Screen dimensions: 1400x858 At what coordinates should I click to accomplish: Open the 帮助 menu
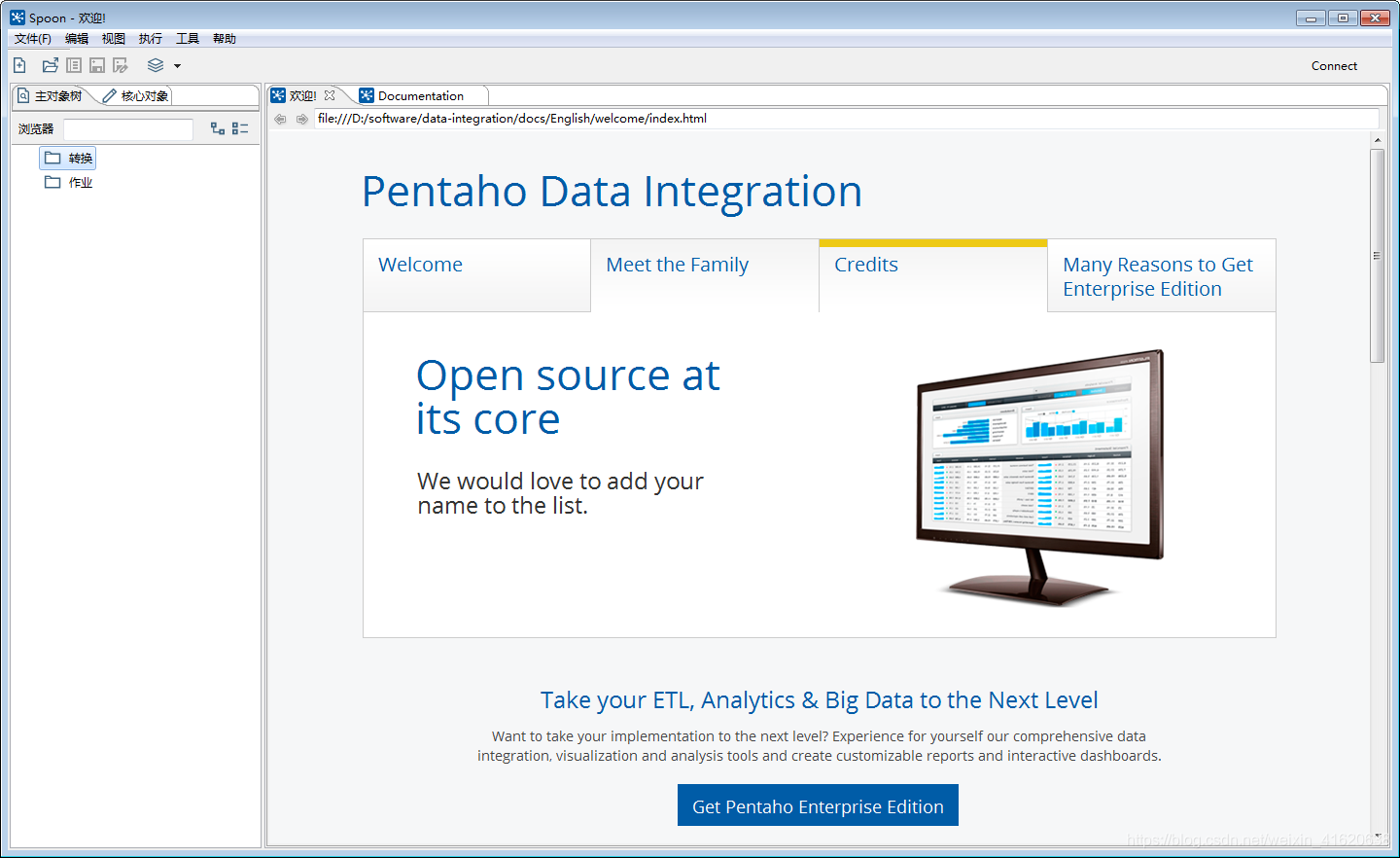pos(225,39)
